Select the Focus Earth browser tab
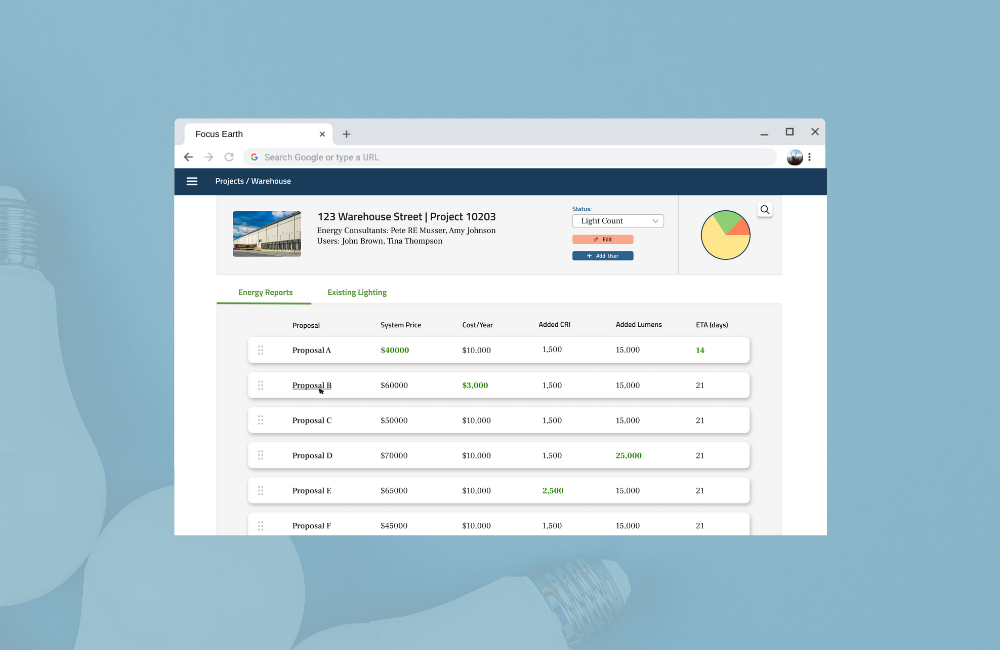Viewport: 1000px width, 650px height. [258, 134]
